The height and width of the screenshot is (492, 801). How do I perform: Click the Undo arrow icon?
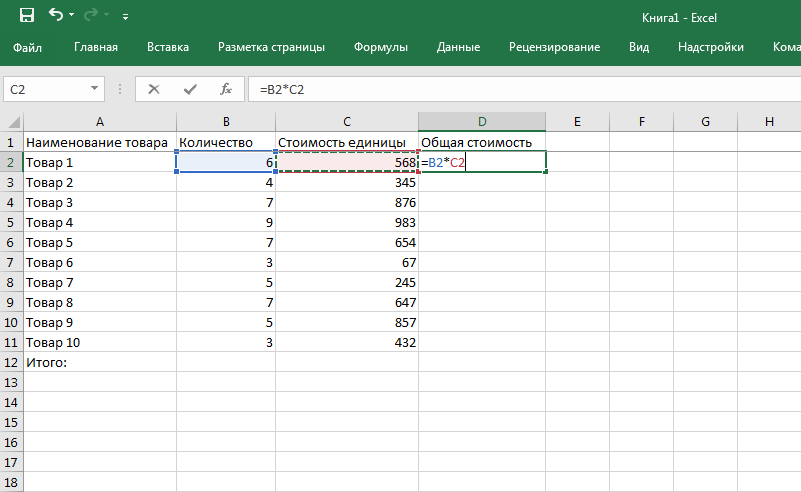[x=56, y=16]
